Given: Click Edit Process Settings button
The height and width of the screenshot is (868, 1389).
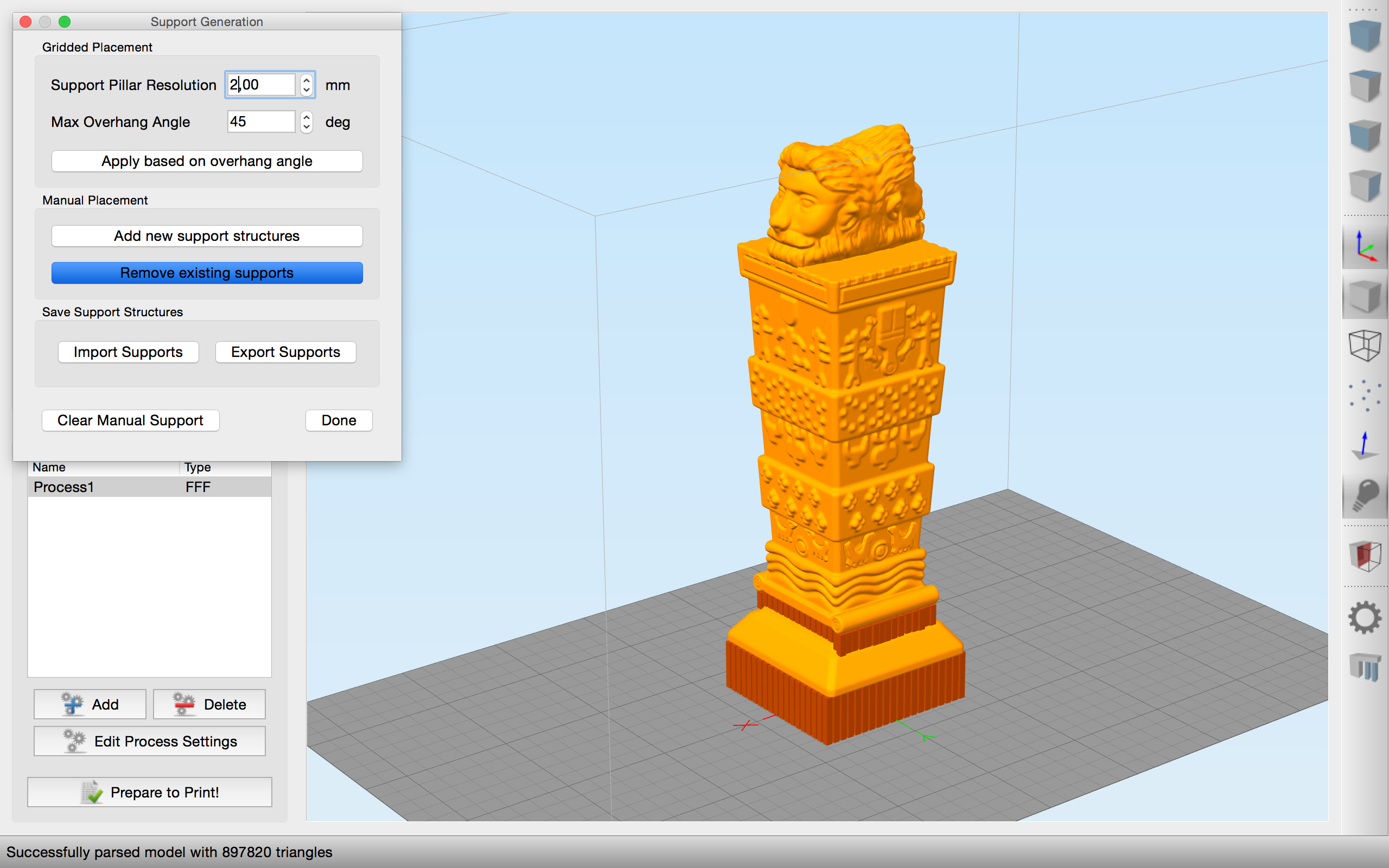Looking at the screenshot, I should pos(149,741).
